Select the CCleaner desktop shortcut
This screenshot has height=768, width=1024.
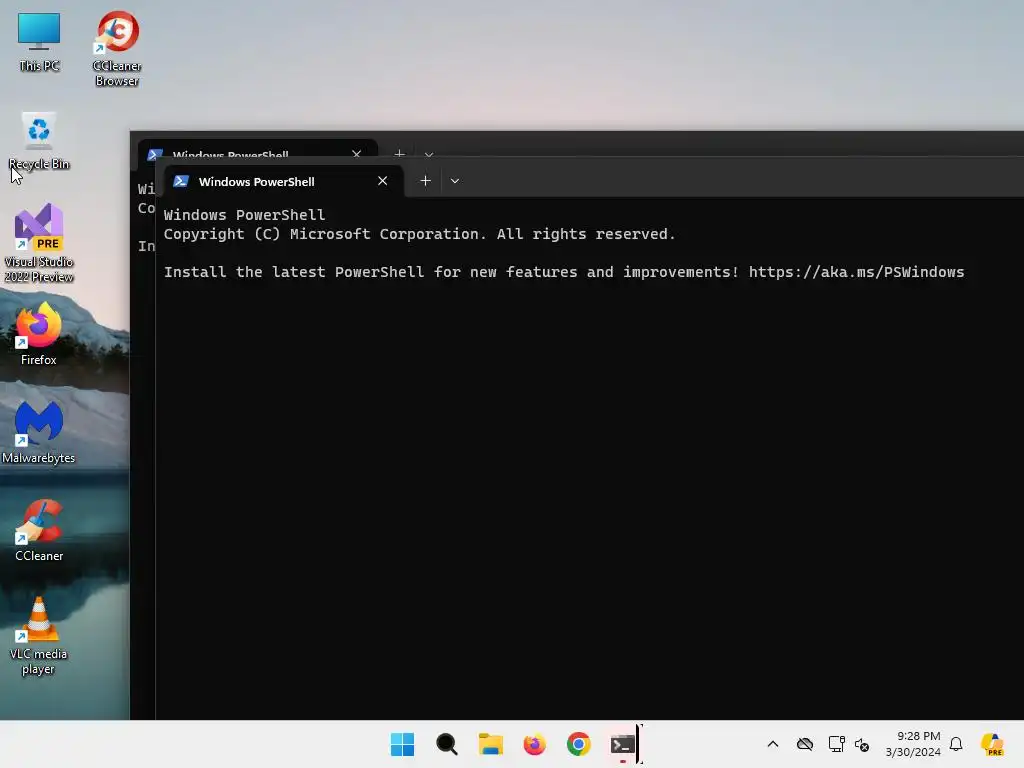[39, 530]
